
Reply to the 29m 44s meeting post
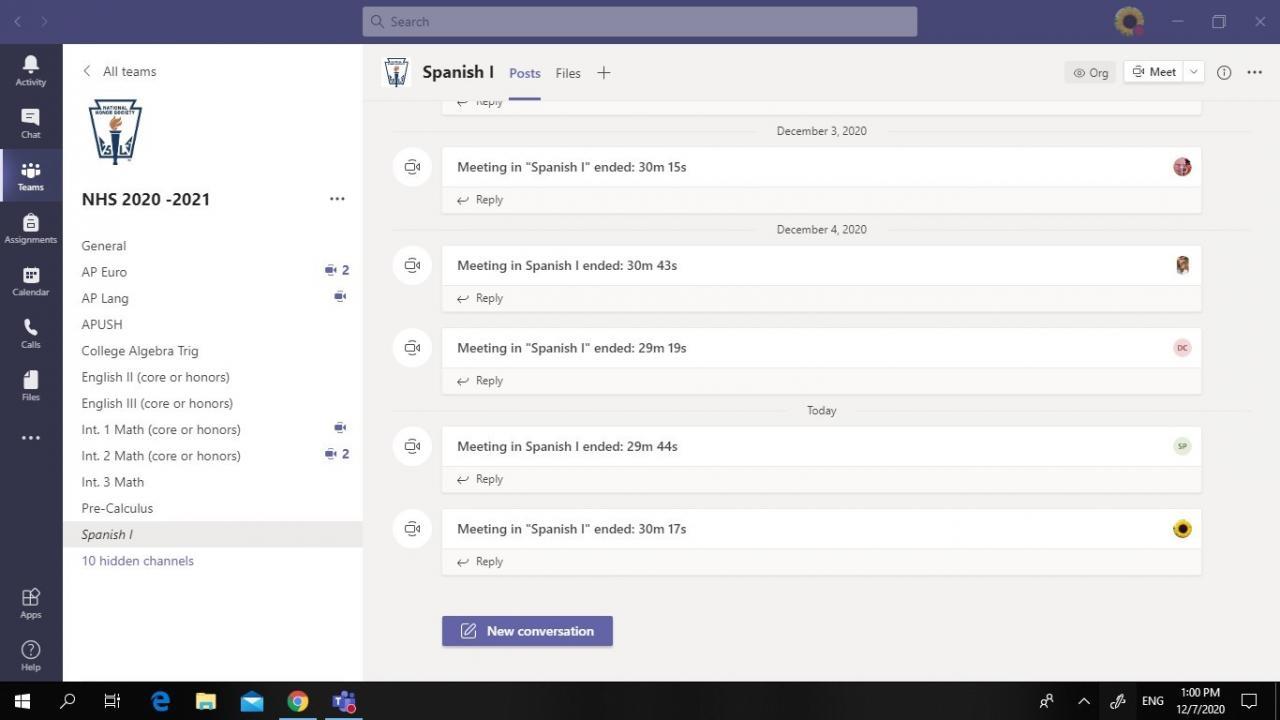(480, 479)
